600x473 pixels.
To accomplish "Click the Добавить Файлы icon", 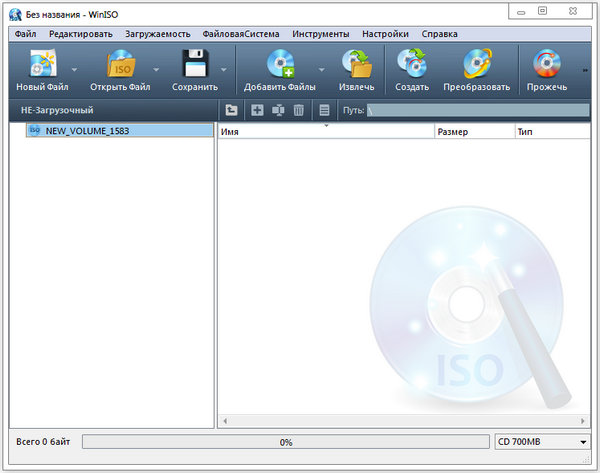I will [x=278, y=64].
